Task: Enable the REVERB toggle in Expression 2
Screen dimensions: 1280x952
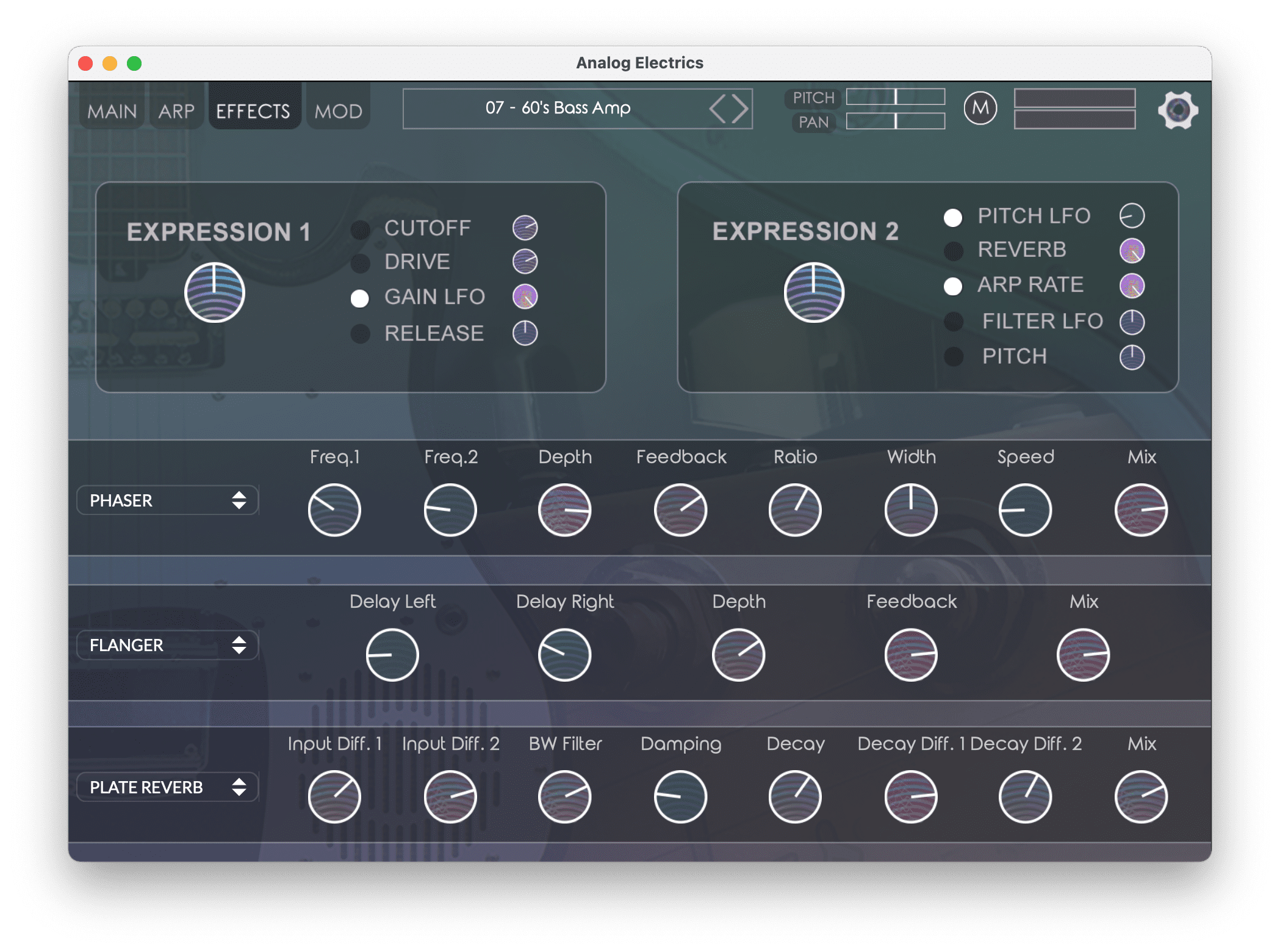Action: (x=954, y=251)
